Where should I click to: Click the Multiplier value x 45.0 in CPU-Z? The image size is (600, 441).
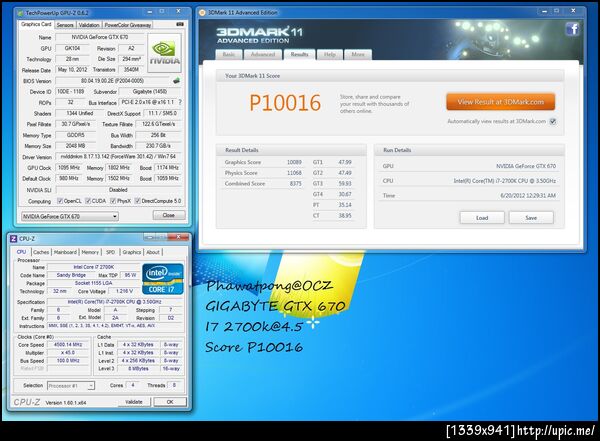68,353
